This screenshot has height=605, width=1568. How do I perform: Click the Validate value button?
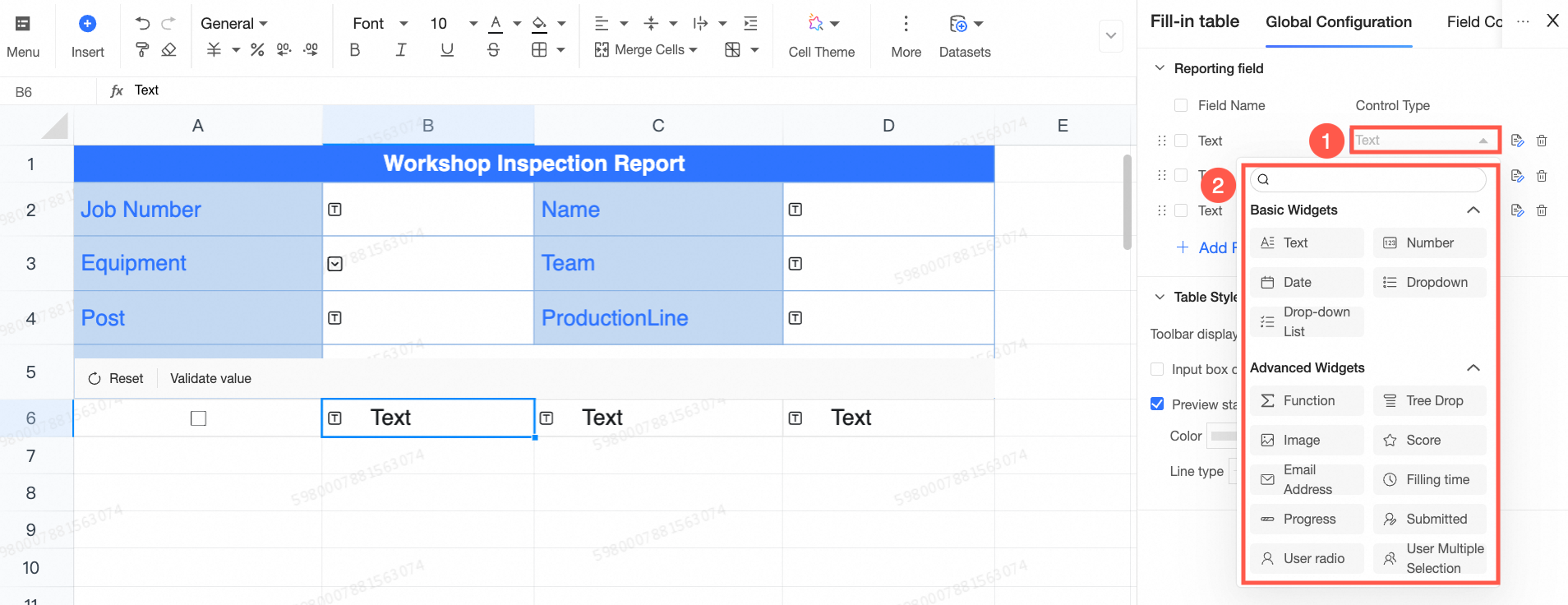(x=210, y=378)
